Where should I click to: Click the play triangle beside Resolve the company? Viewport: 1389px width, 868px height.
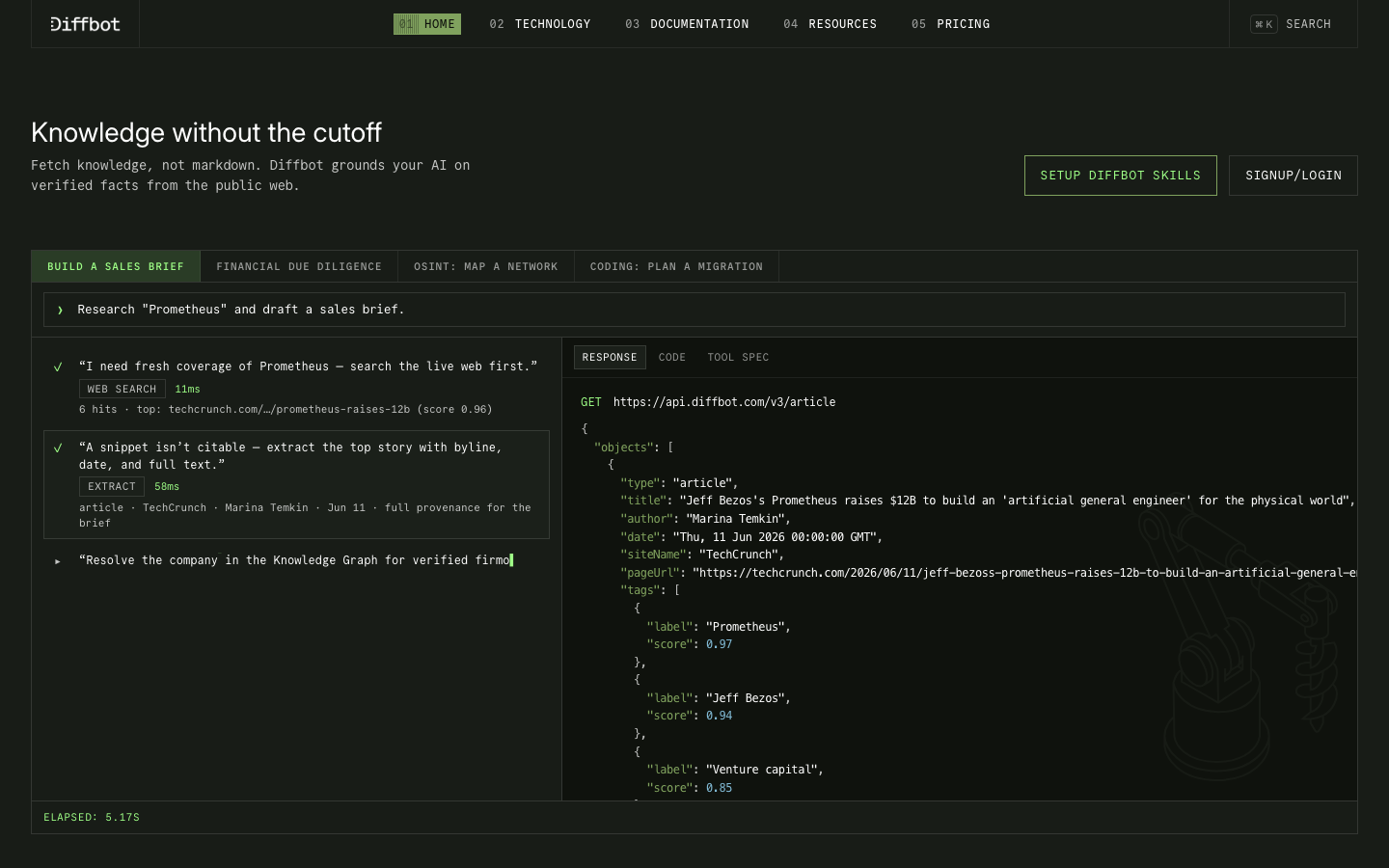58,561
